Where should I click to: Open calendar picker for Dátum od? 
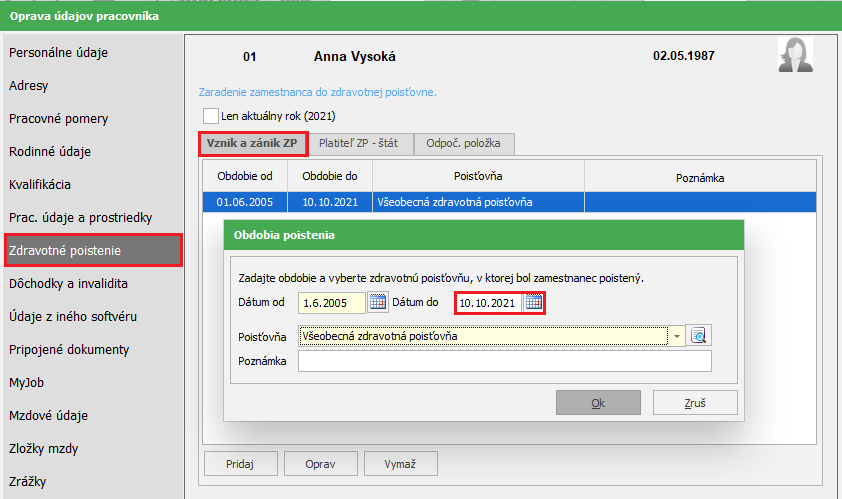point(378,302)
